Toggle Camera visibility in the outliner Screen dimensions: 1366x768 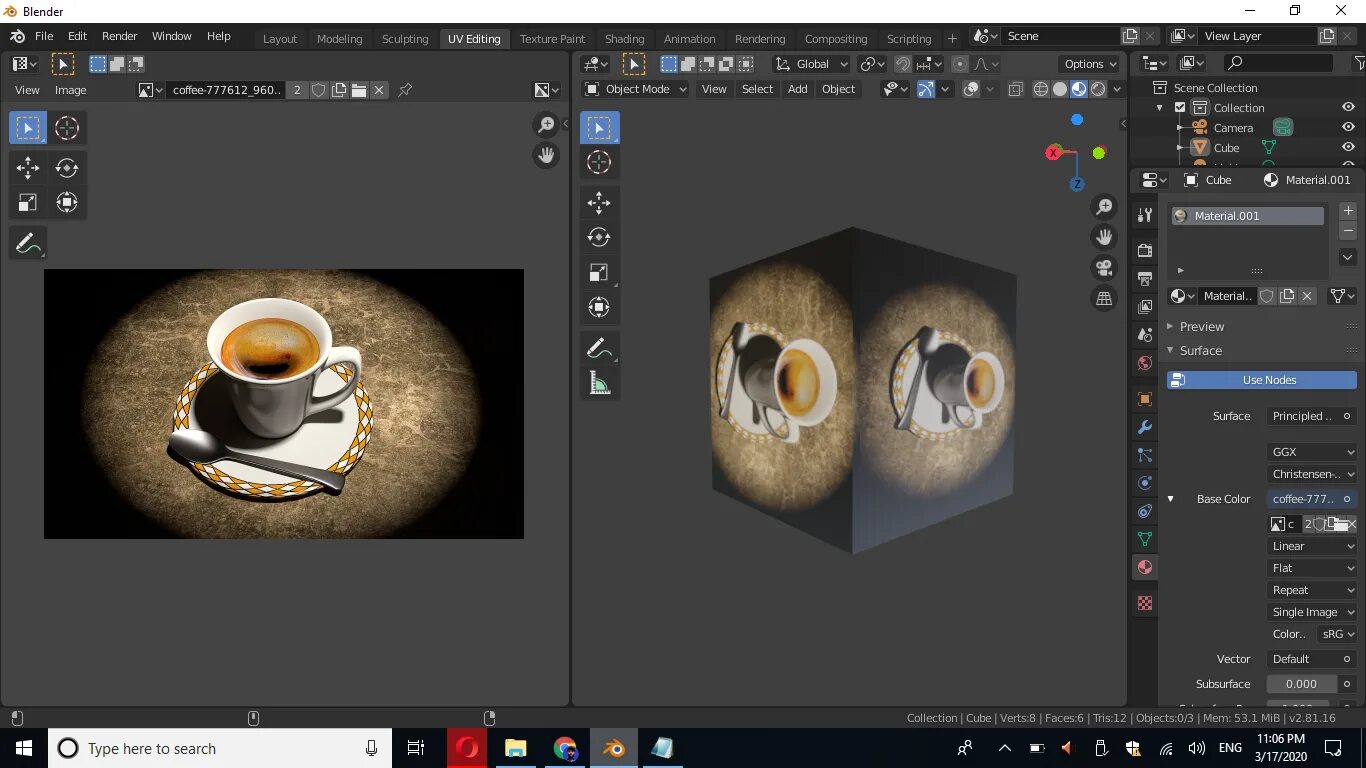coord(1347,127)
